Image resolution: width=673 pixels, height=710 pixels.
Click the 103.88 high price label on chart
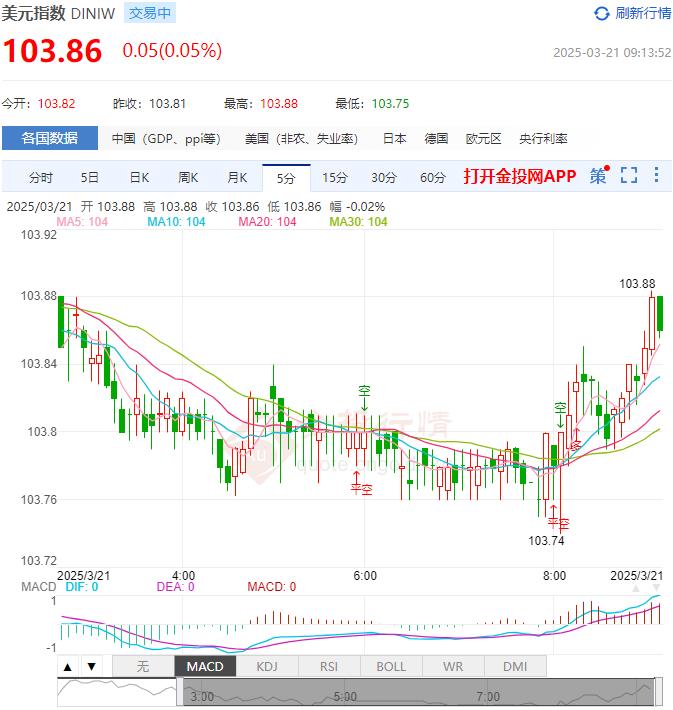tap(637, 284)
